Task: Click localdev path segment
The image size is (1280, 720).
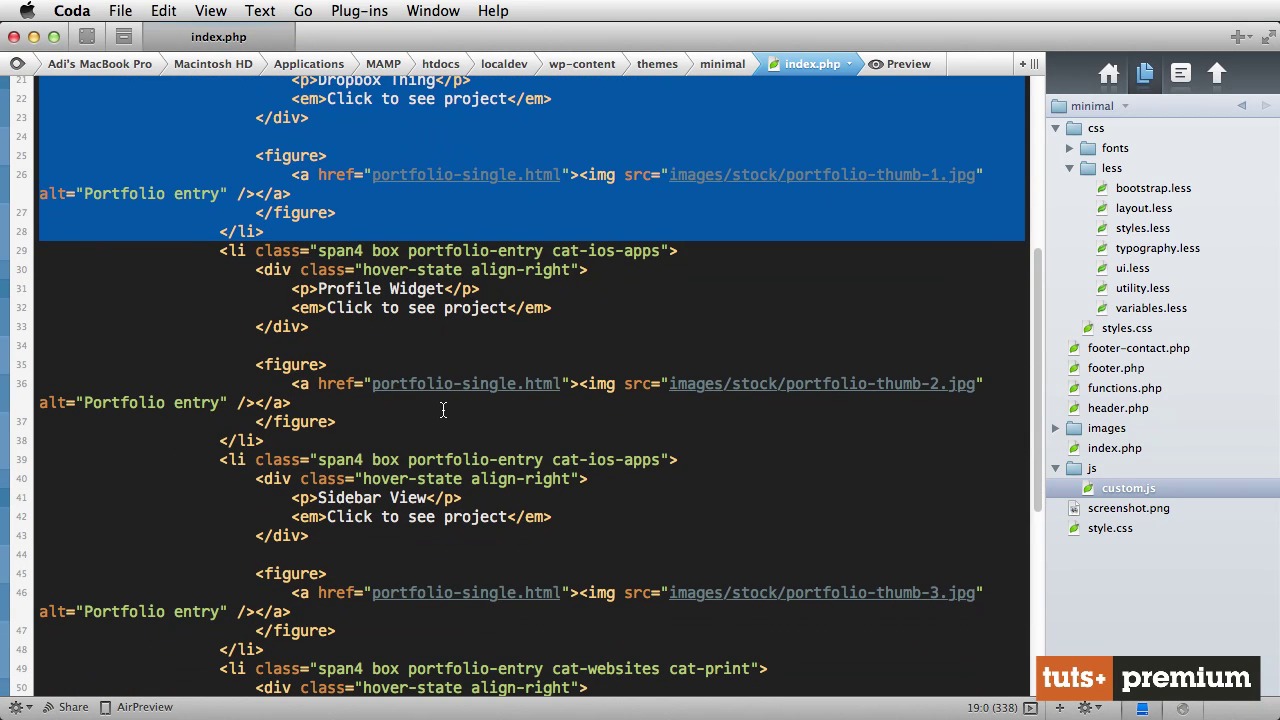Action: pos(504,64)
